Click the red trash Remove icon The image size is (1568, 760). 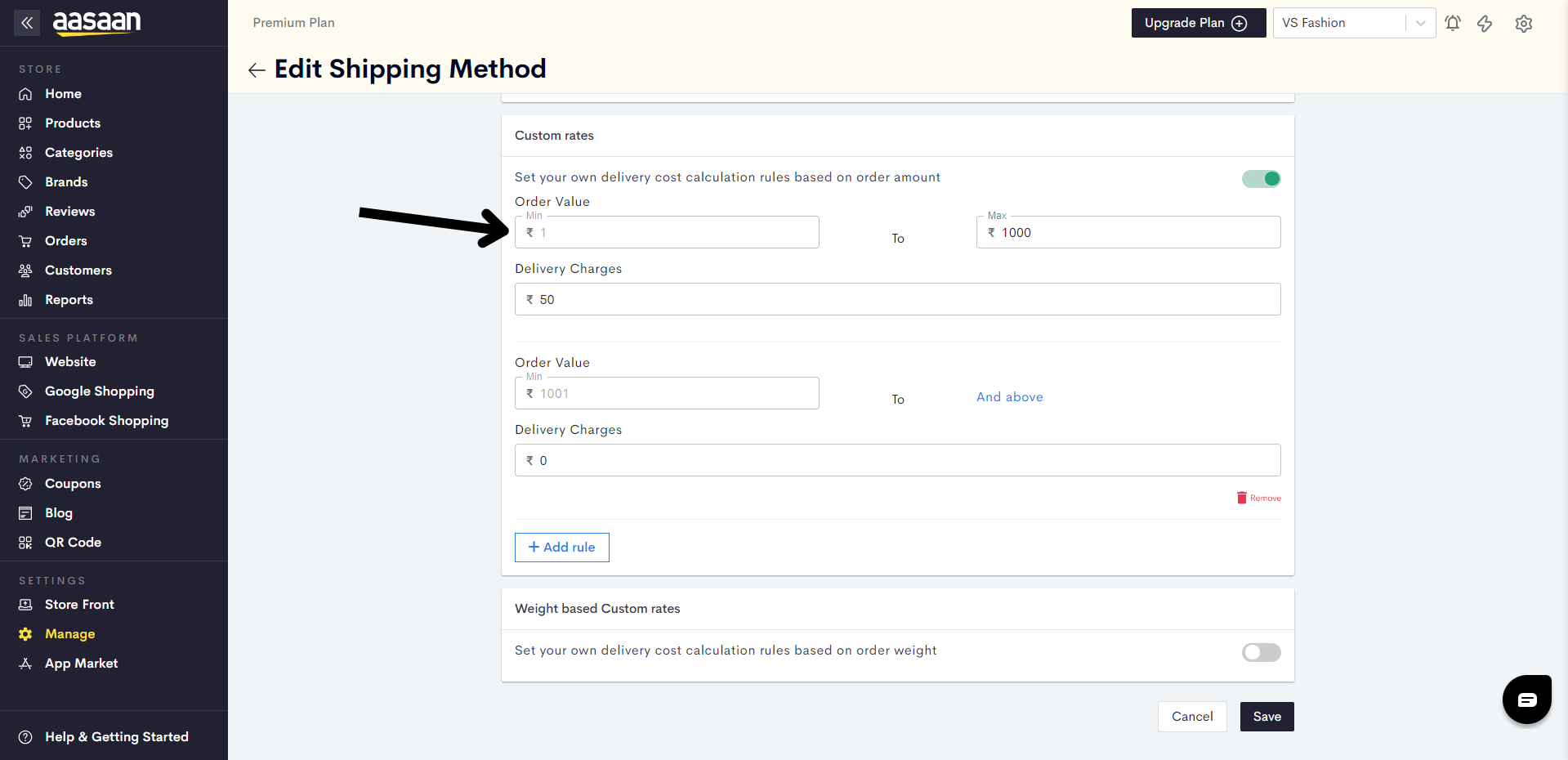tap(1242, 498)
